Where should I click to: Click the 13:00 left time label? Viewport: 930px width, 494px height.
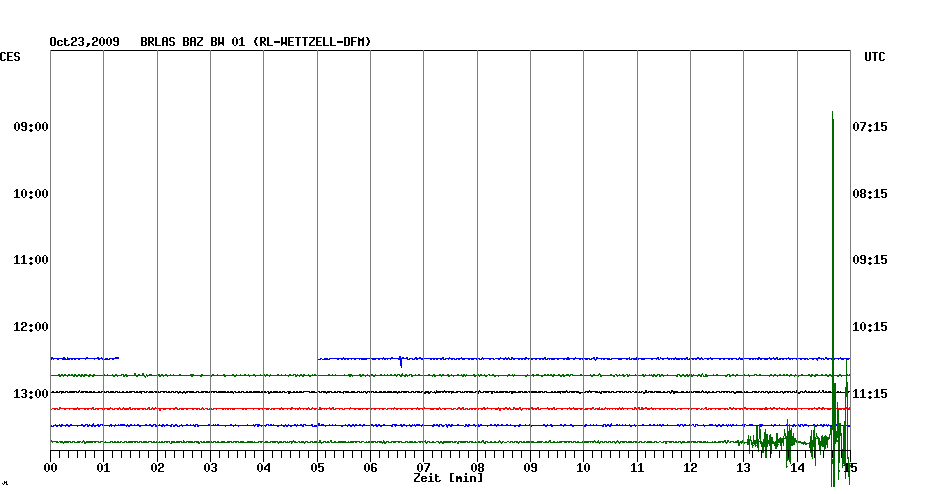[x=32, y=393]
